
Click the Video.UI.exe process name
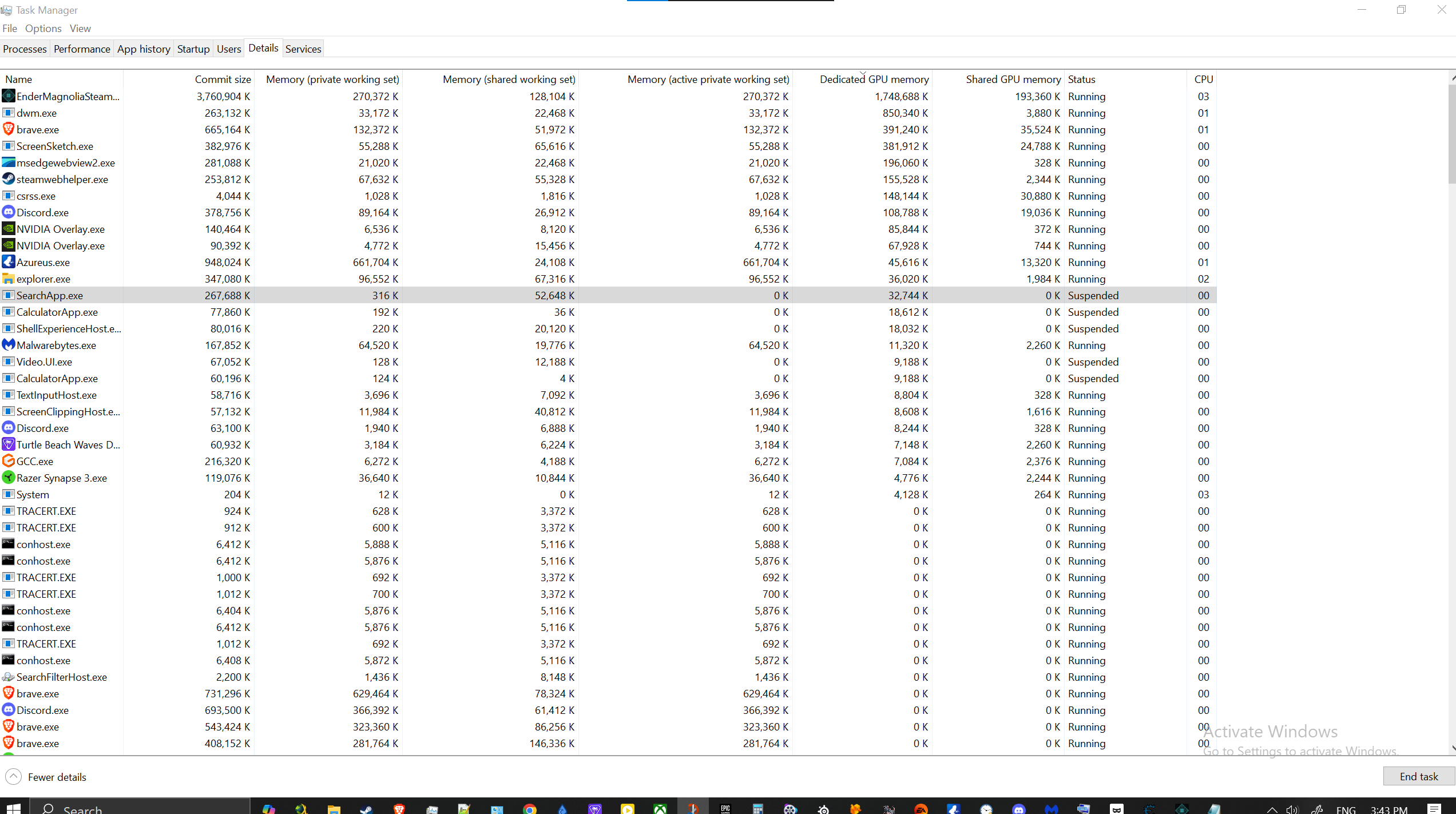click(44, 362)
